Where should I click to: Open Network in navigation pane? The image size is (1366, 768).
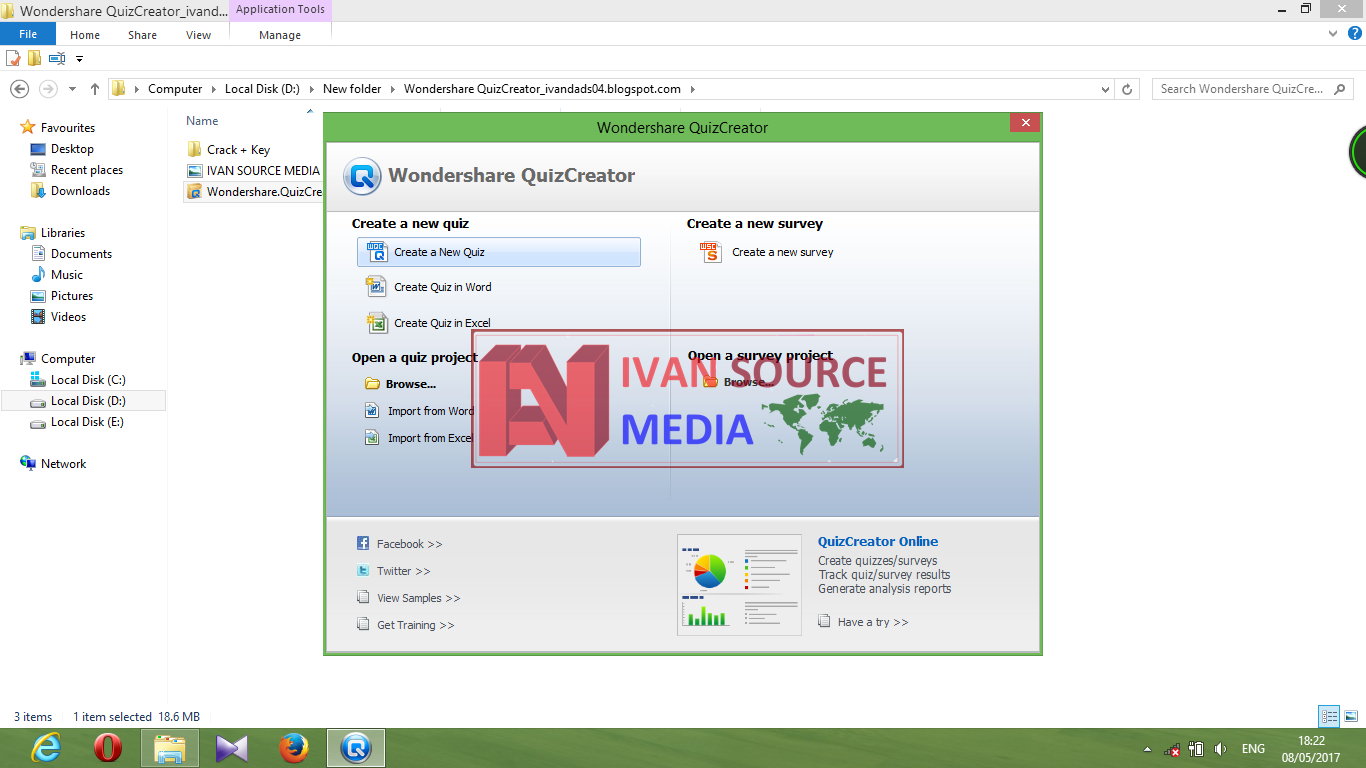63,464
